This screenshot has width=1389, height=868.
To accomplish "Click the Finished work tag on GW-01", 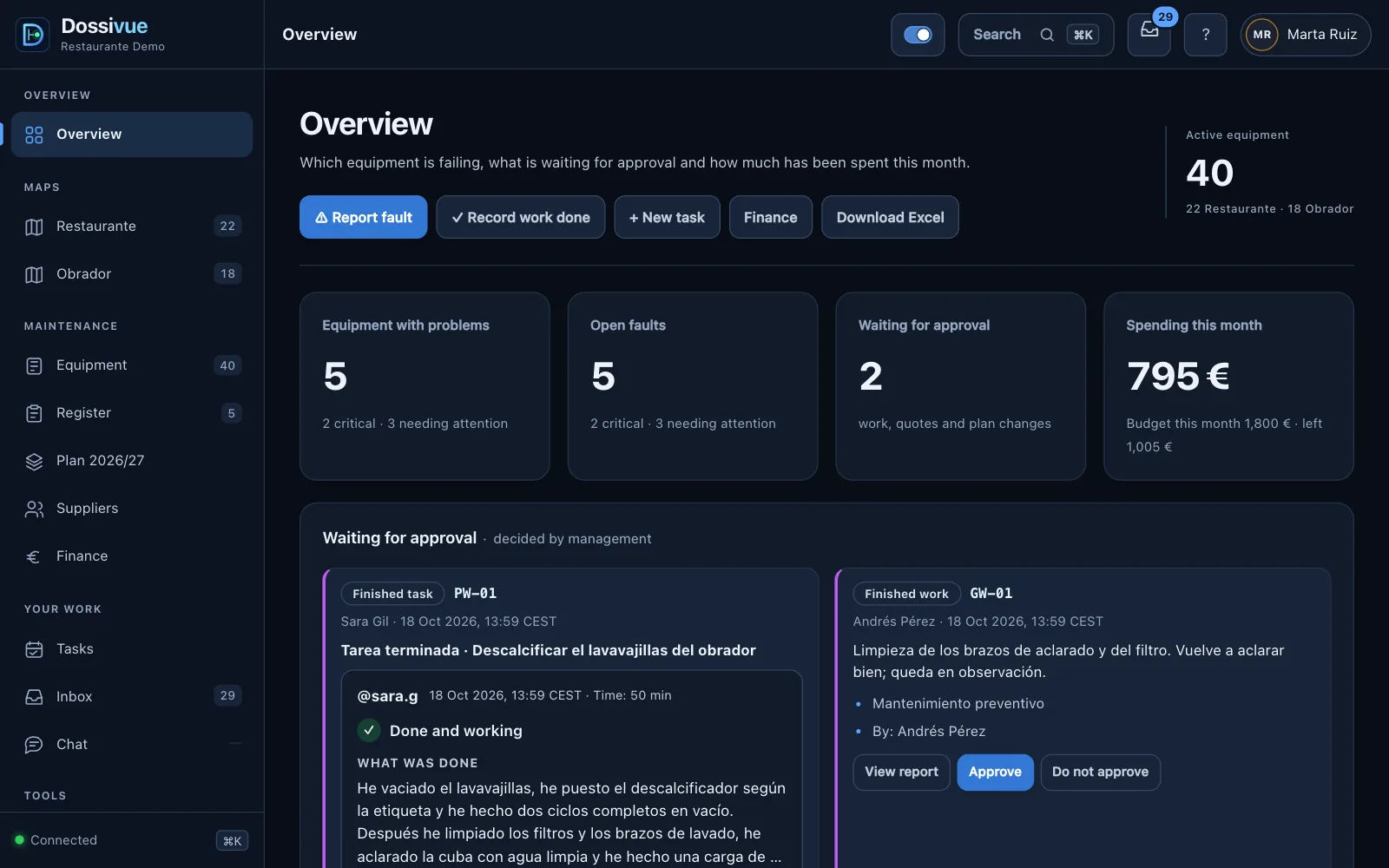I will (x=907, y=594).
